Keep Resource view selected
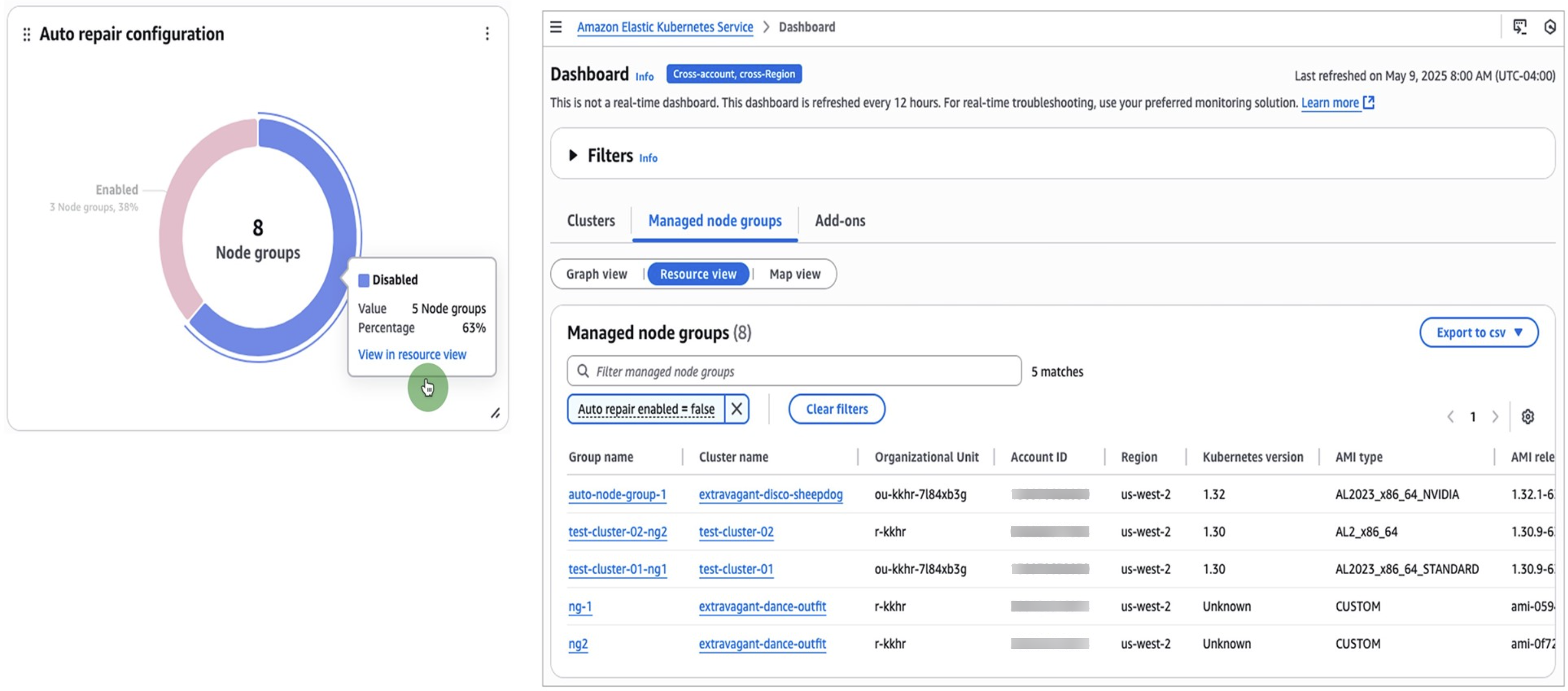Screen dimensions: 1568x691 (698, 274)
